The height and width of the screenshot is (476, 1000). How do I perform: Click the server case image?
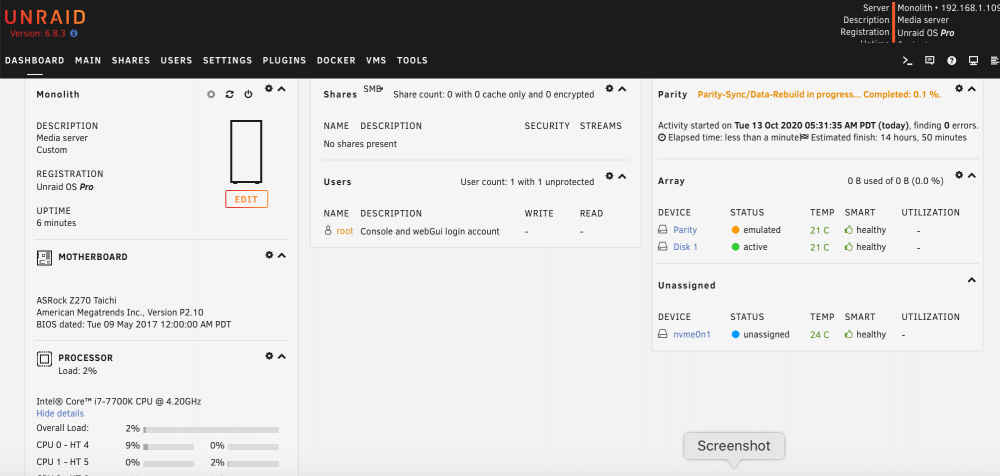[x=246, y=151]
